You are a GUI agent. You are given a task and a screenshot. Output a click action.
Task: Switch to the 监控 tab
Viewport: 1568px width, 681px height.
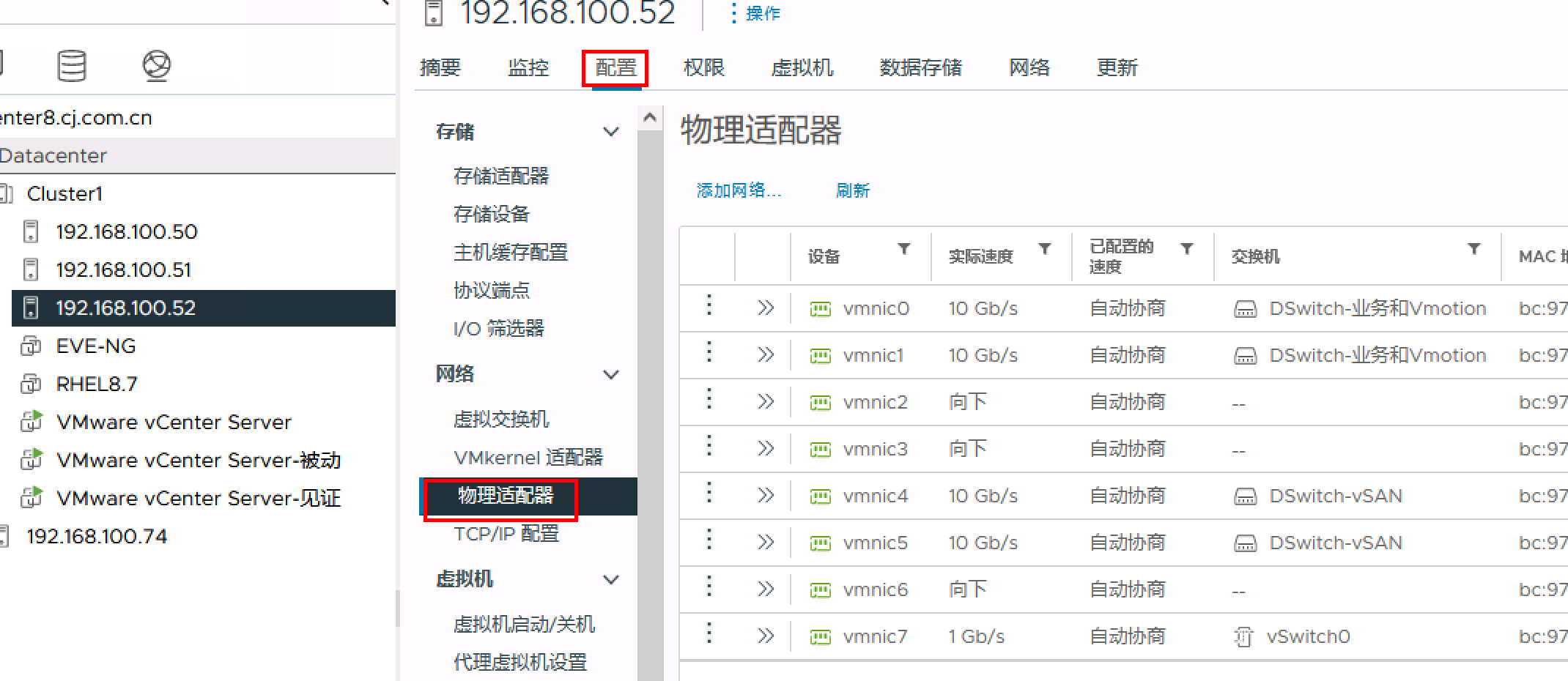point(528,67)
